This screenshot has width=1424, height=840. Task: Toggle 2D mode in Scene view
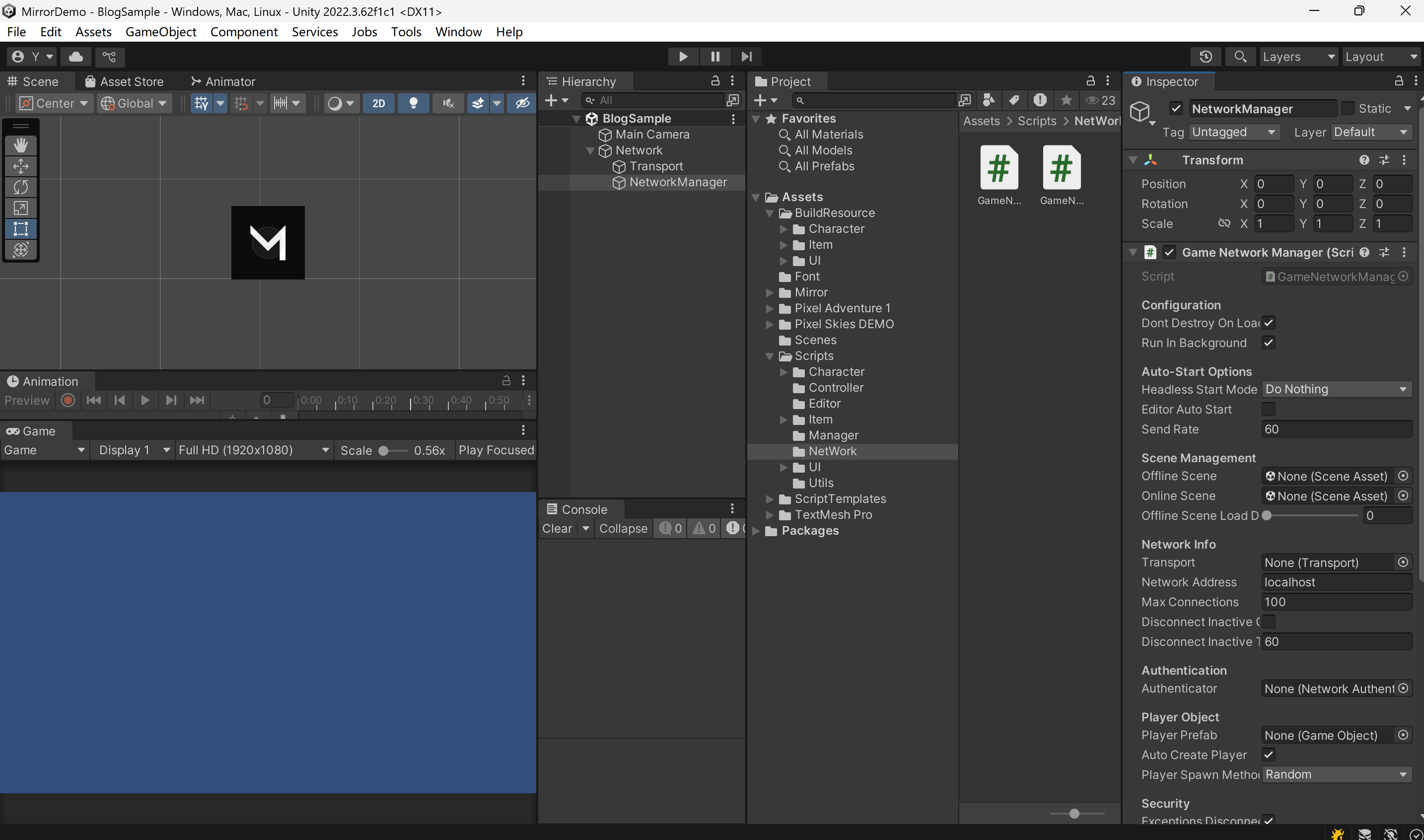[379, 103]
